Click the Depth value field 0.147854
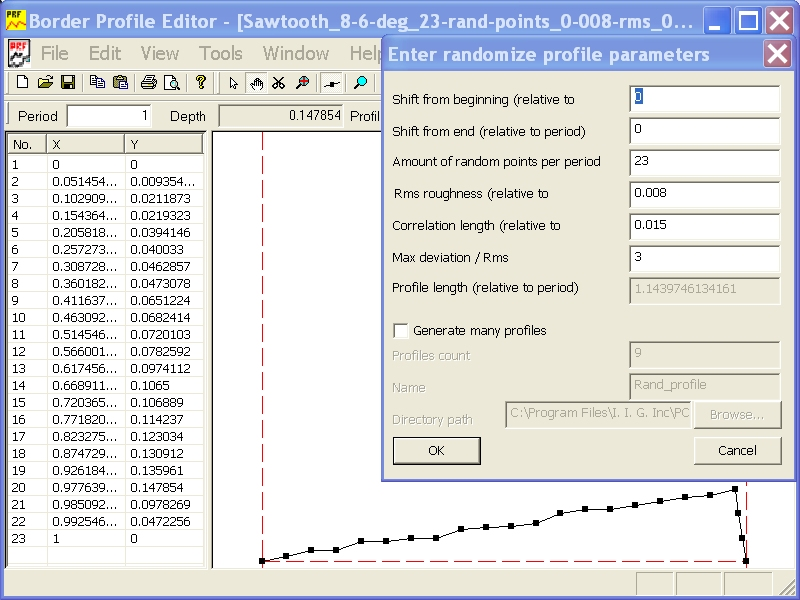The width and height of the screenshot is (800, 600). pos(281,116)
